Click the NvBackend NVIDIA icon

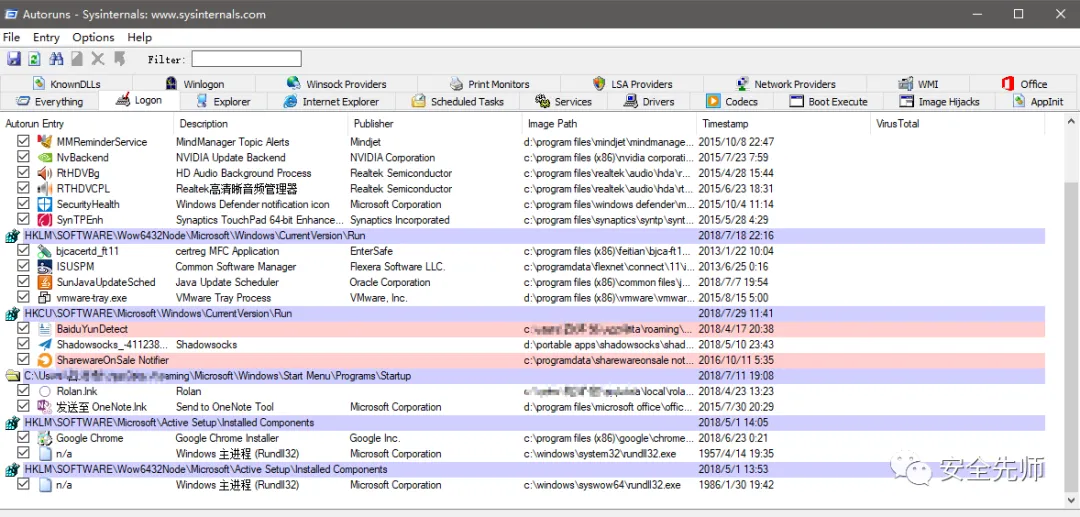[45, 158]
